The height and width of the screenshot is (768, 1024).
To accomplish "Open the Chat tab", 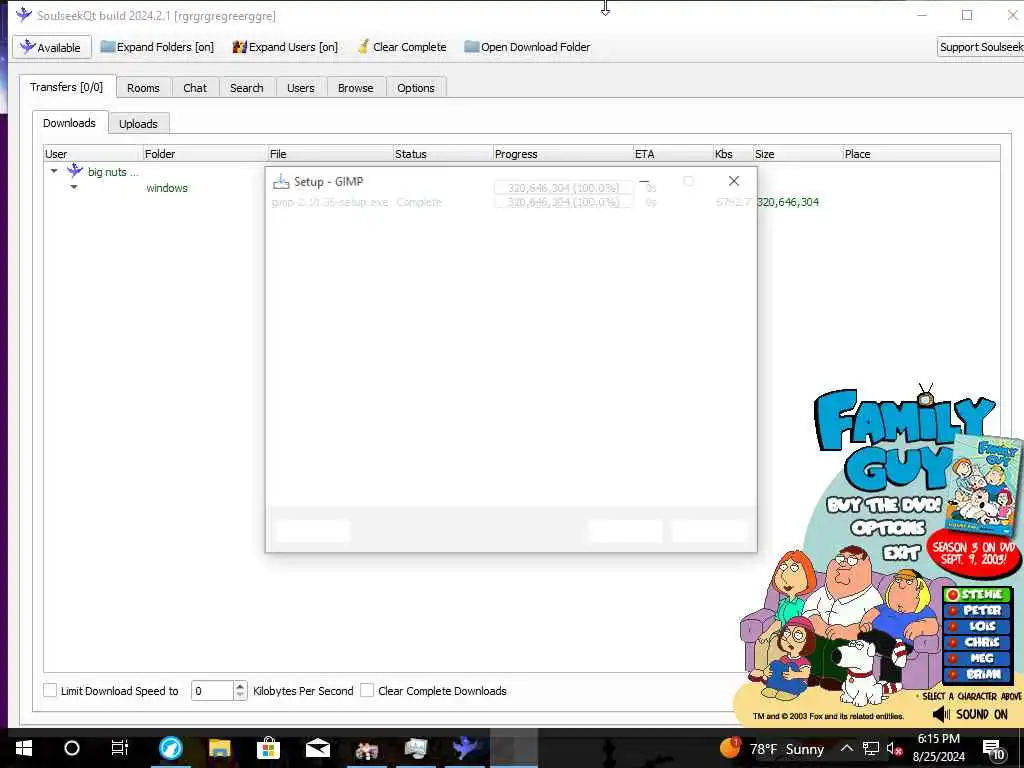I will pos(195,88).
